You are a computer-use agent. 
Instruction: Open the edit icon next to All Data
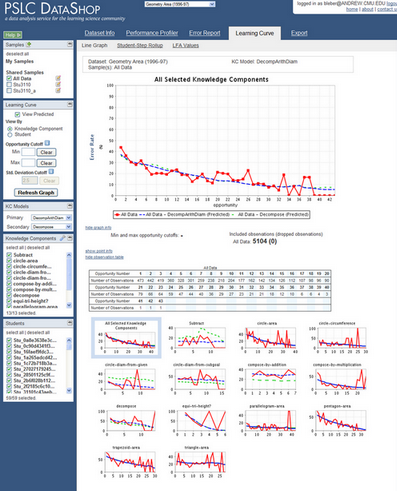pyautogui.click(x=58, y=78)
